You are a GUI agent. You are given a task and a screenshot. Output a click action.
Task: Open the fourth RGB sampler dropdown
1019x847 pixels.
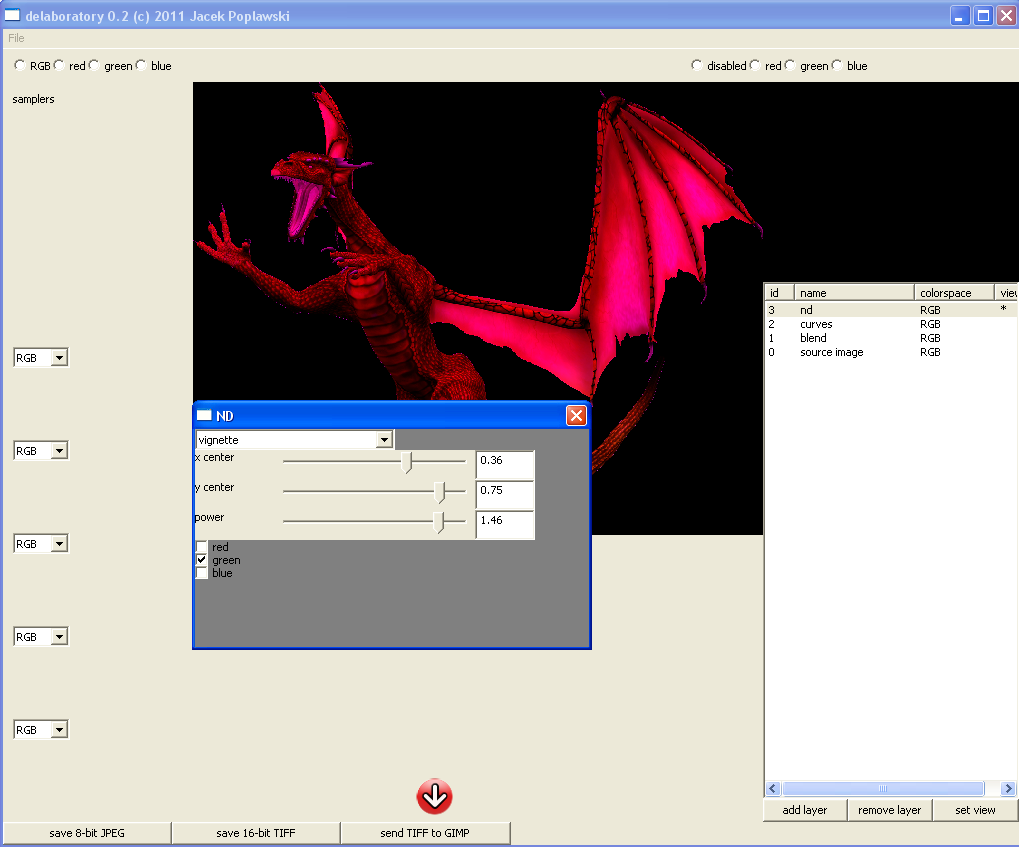coord(59,636)
